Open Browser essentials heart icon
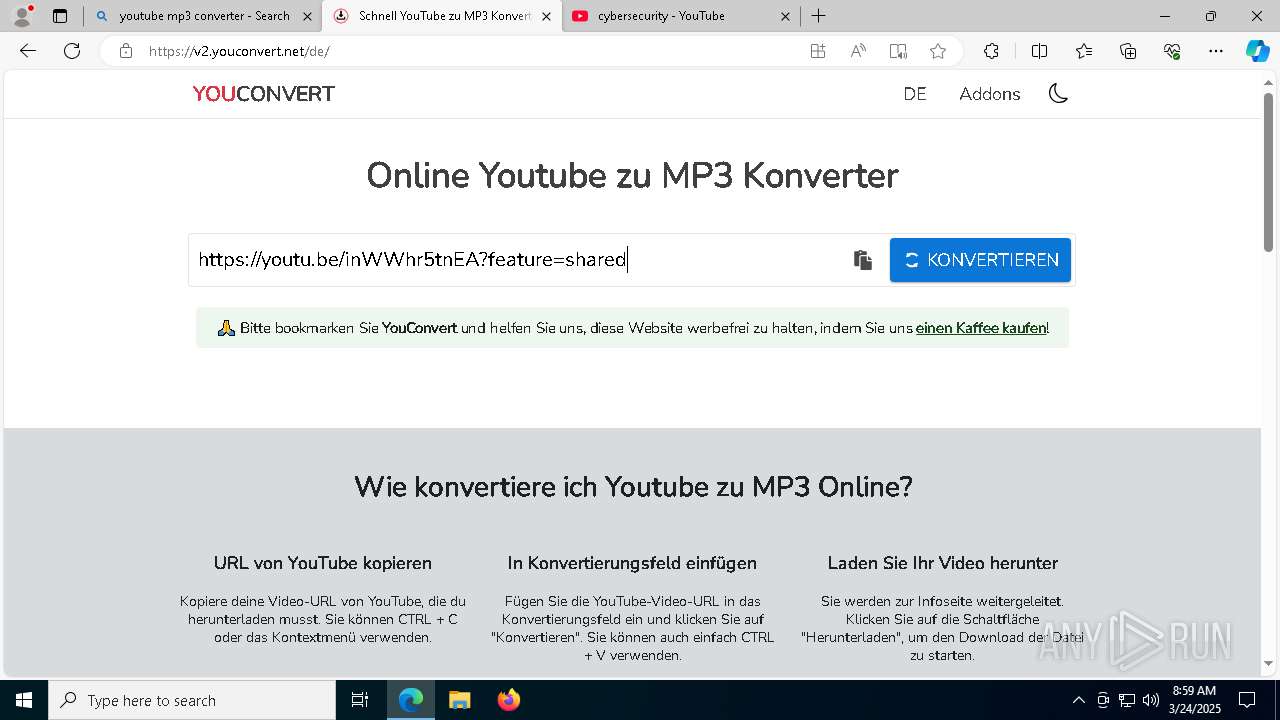This screenshot has width=1280, height=720. 1172,51
